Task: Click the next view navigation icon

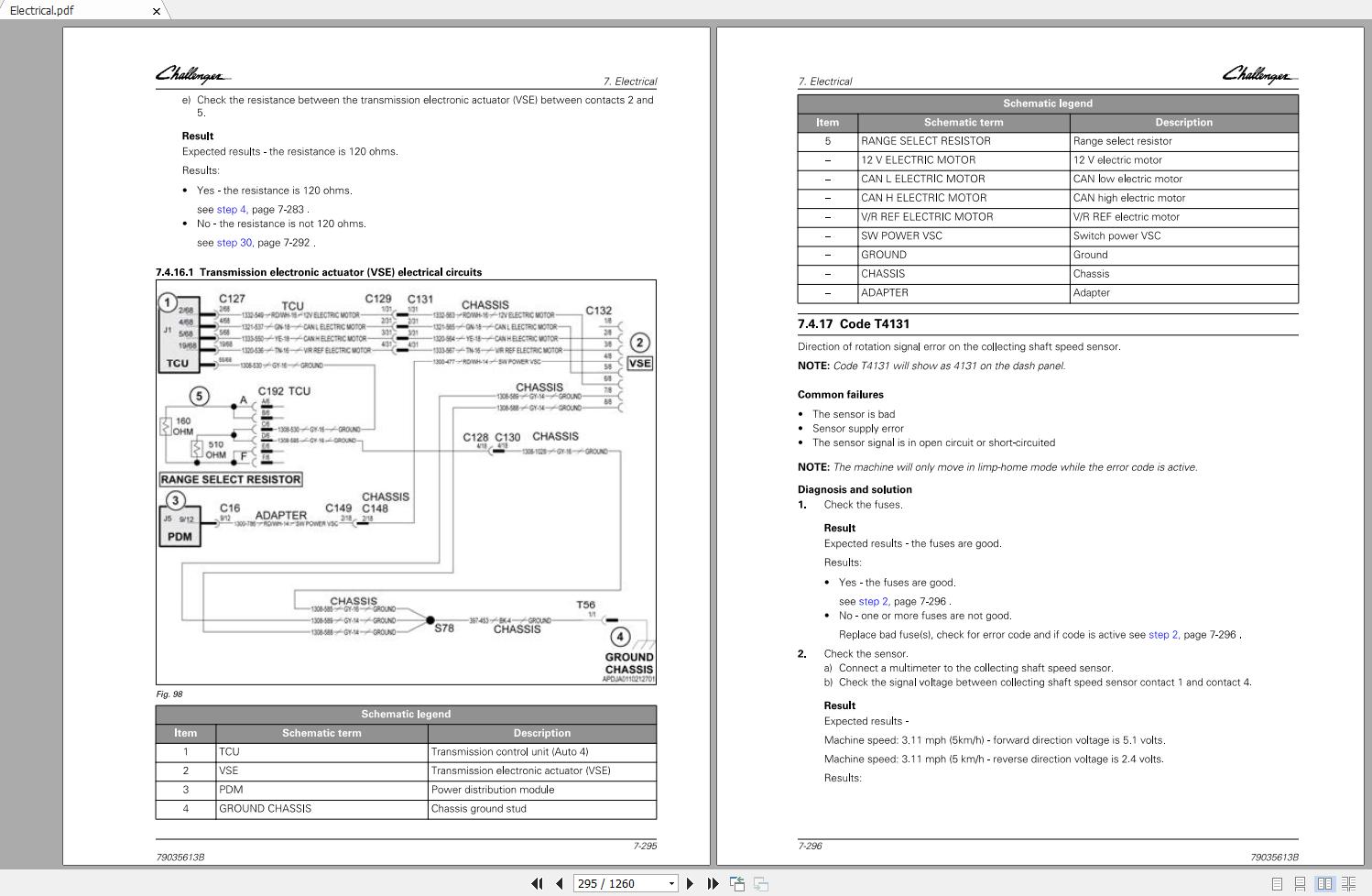Action: 760,883
